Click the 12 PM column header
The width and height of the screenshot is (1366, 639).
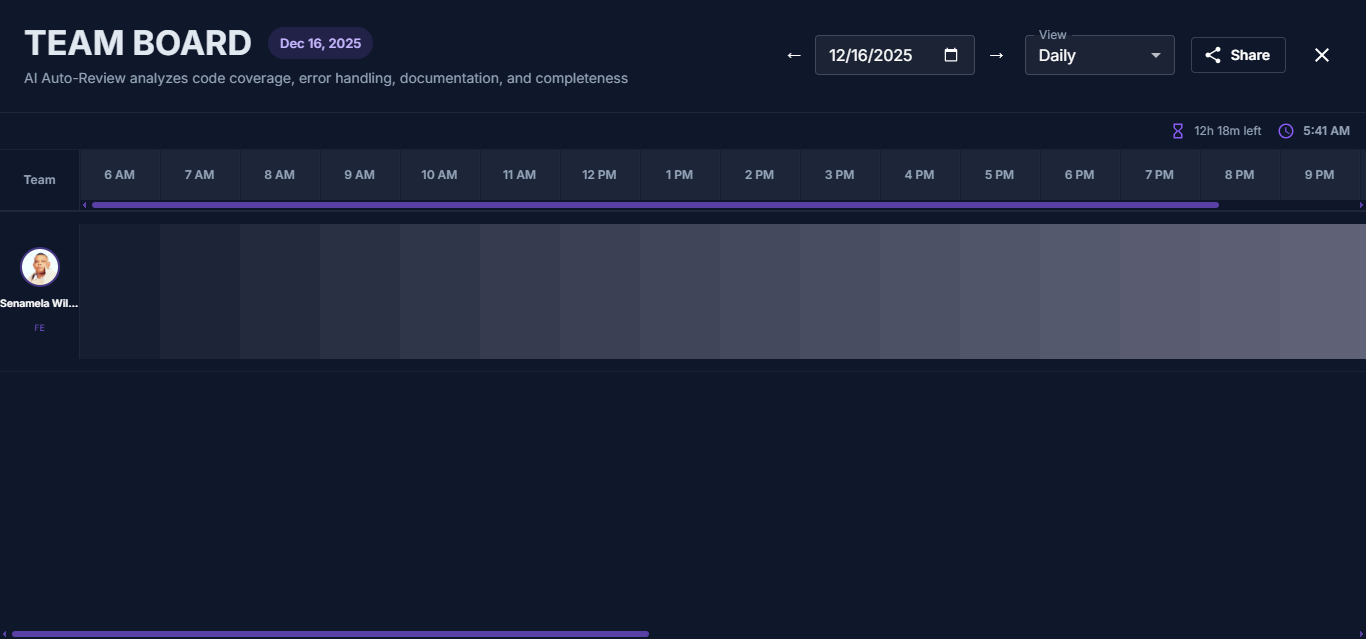click(x=599, y=174)
